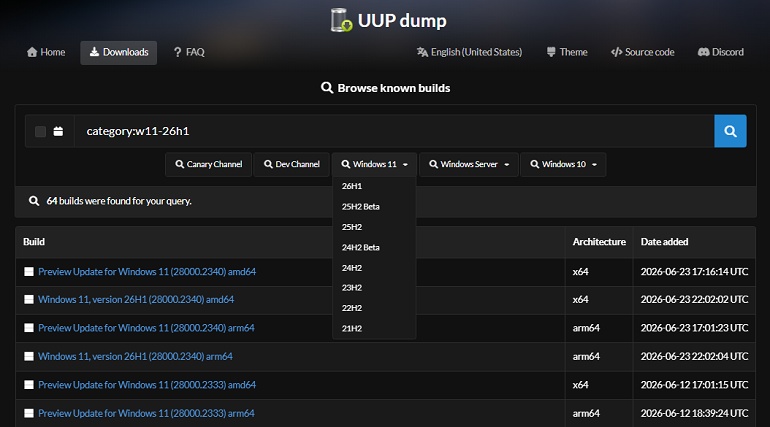Click Windows icon for 26H1 (28000.2340) arm64
Viewport: 770px width, 427px height.
point(29,356)
